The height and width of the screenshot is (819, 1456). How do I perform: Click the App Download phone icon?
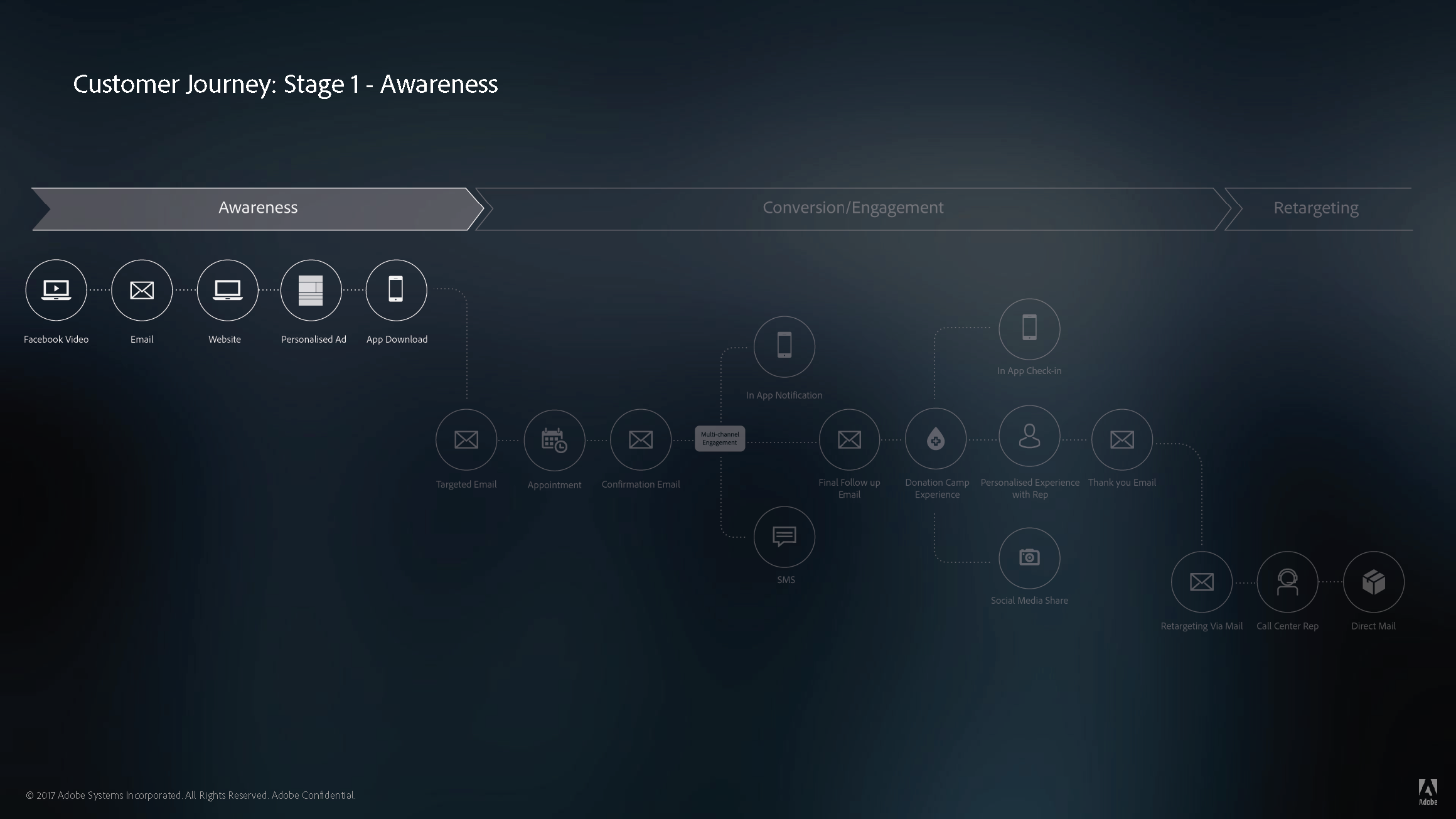396,290
